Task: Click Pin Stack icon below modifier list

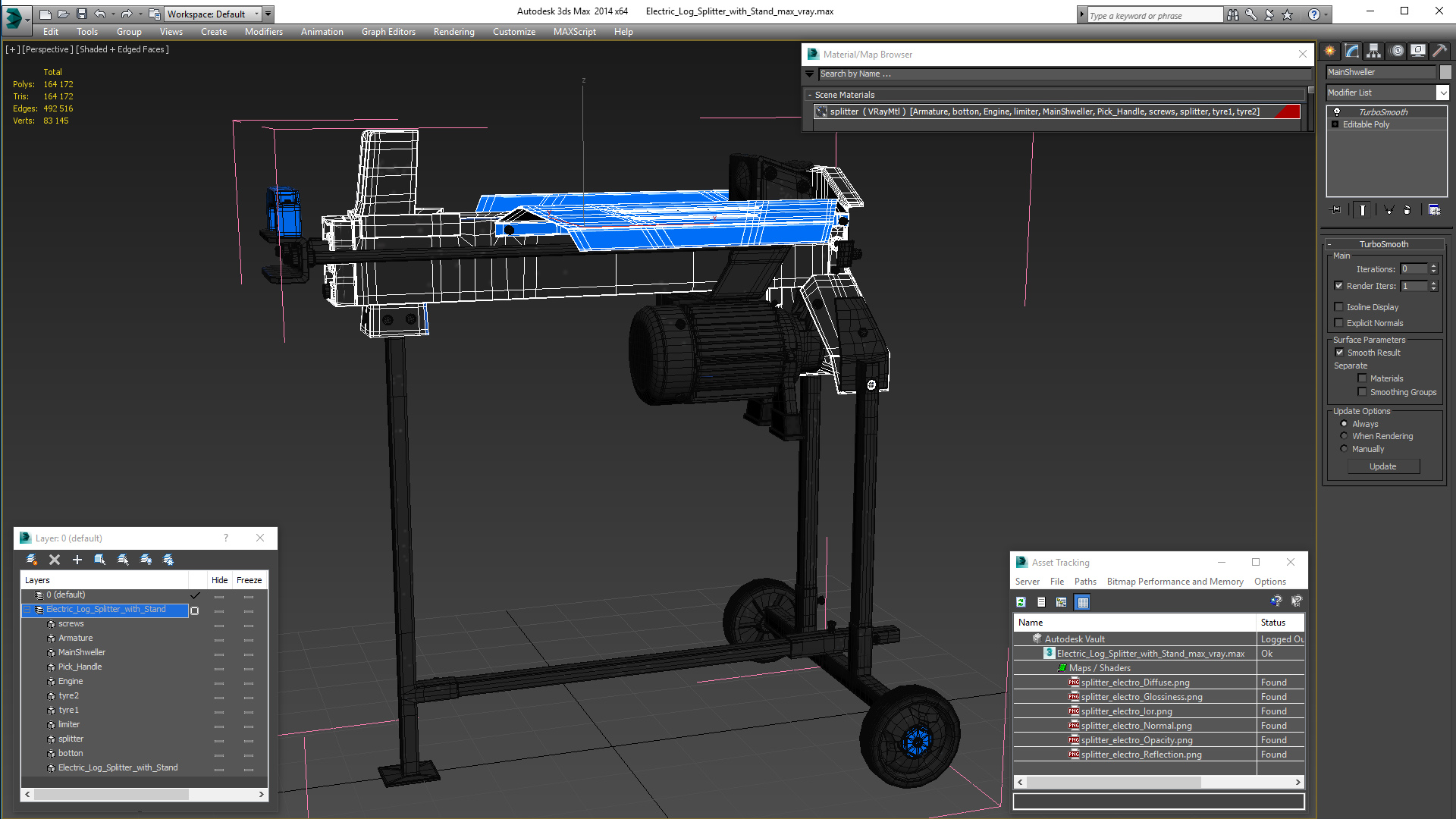Action: [x=1336, y=210]
